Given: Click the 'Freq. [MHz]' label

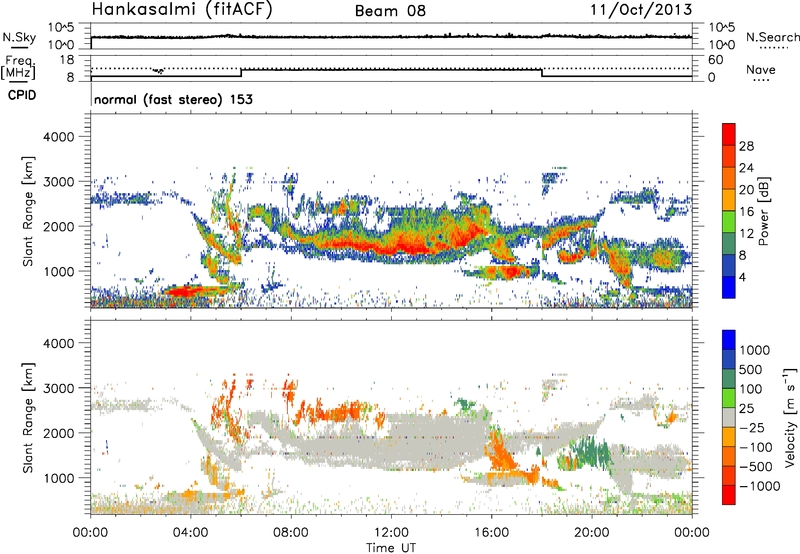Looking at the screenshot, I should [x=19, y=67].
